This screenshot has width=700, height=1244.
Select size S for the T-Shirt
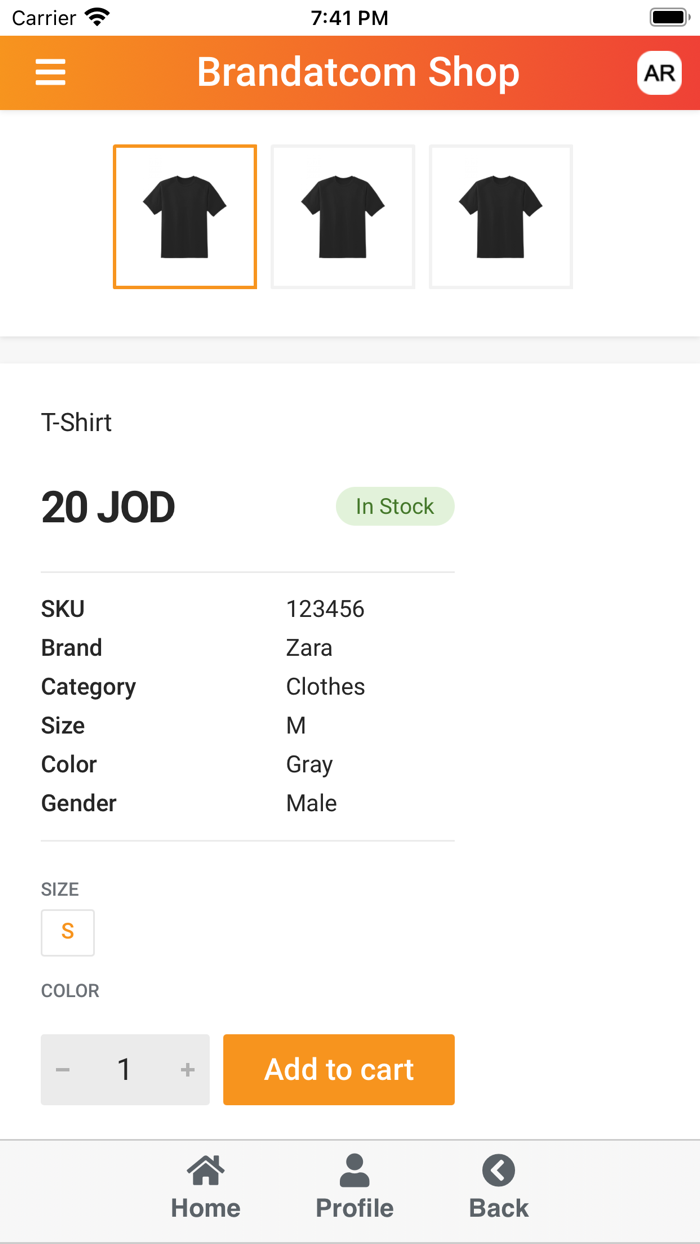point(67,931)
